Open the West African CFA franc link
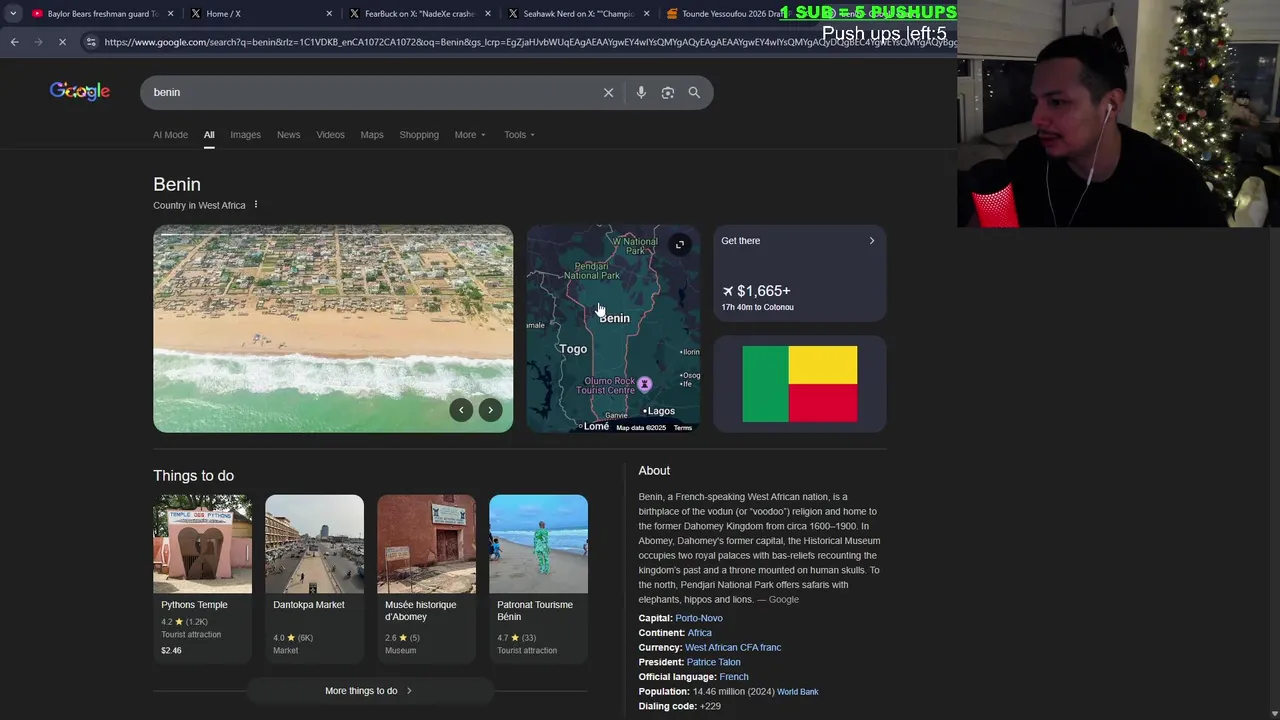1280x720 pixels. (x=733, y=648)
